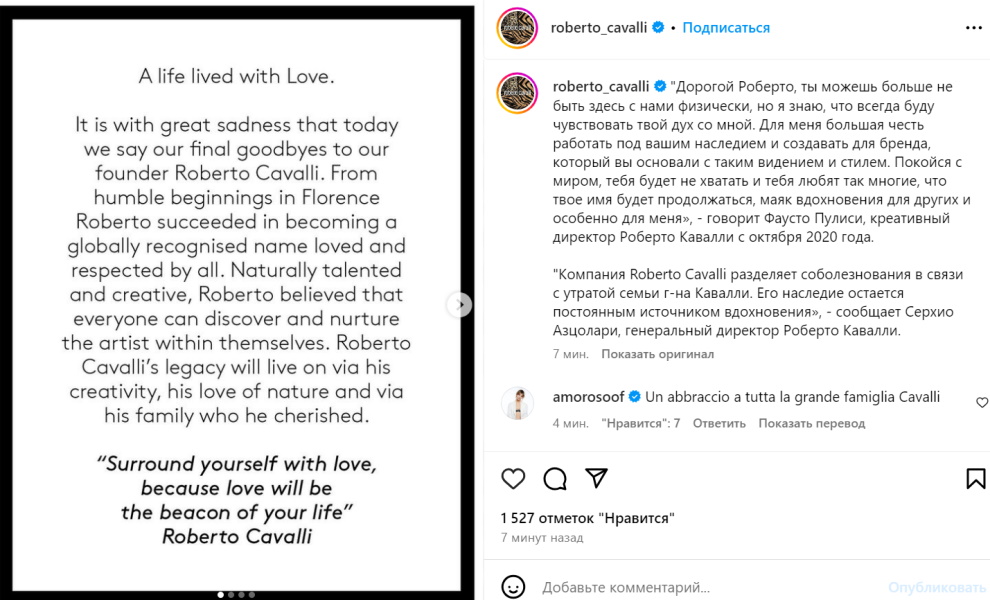990x600 pixels.
Task: Save post with bookmark icon
Action: [x=976, y=479]
